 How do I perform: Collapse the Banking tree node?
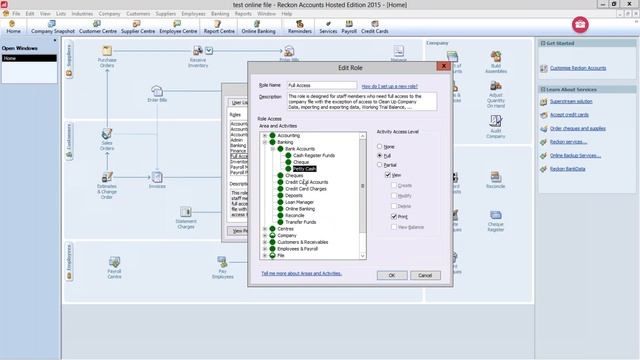[x=264, y=142]
